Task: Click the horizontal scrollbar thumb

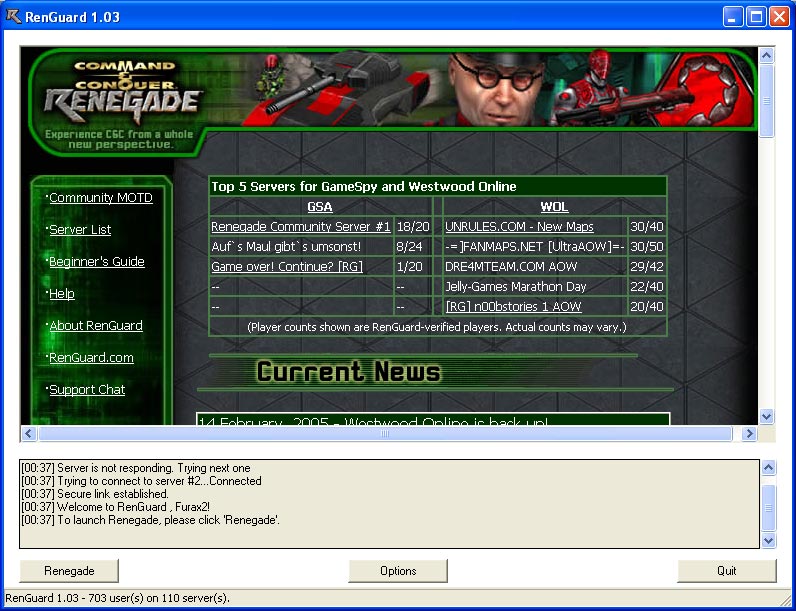Action: pos(385,434)
